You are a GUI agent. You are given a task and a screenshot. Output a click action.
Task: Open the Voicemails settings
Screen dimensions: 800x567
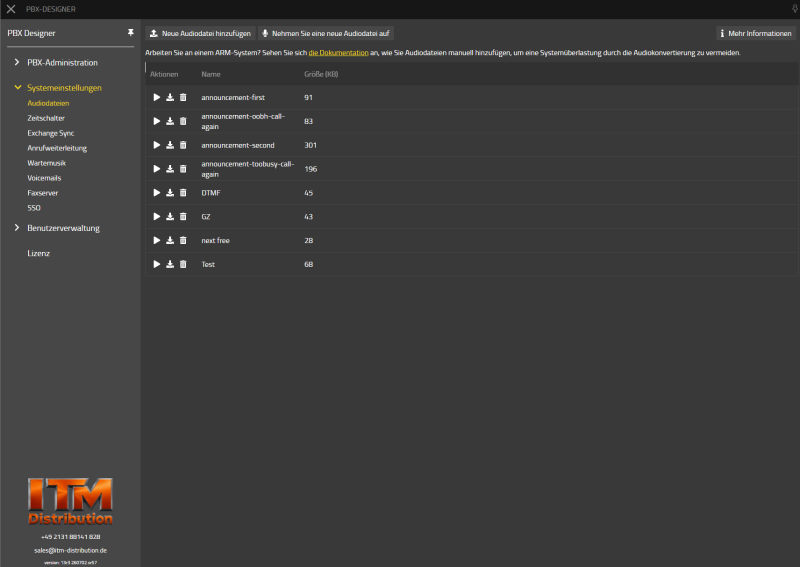[44, 178]
